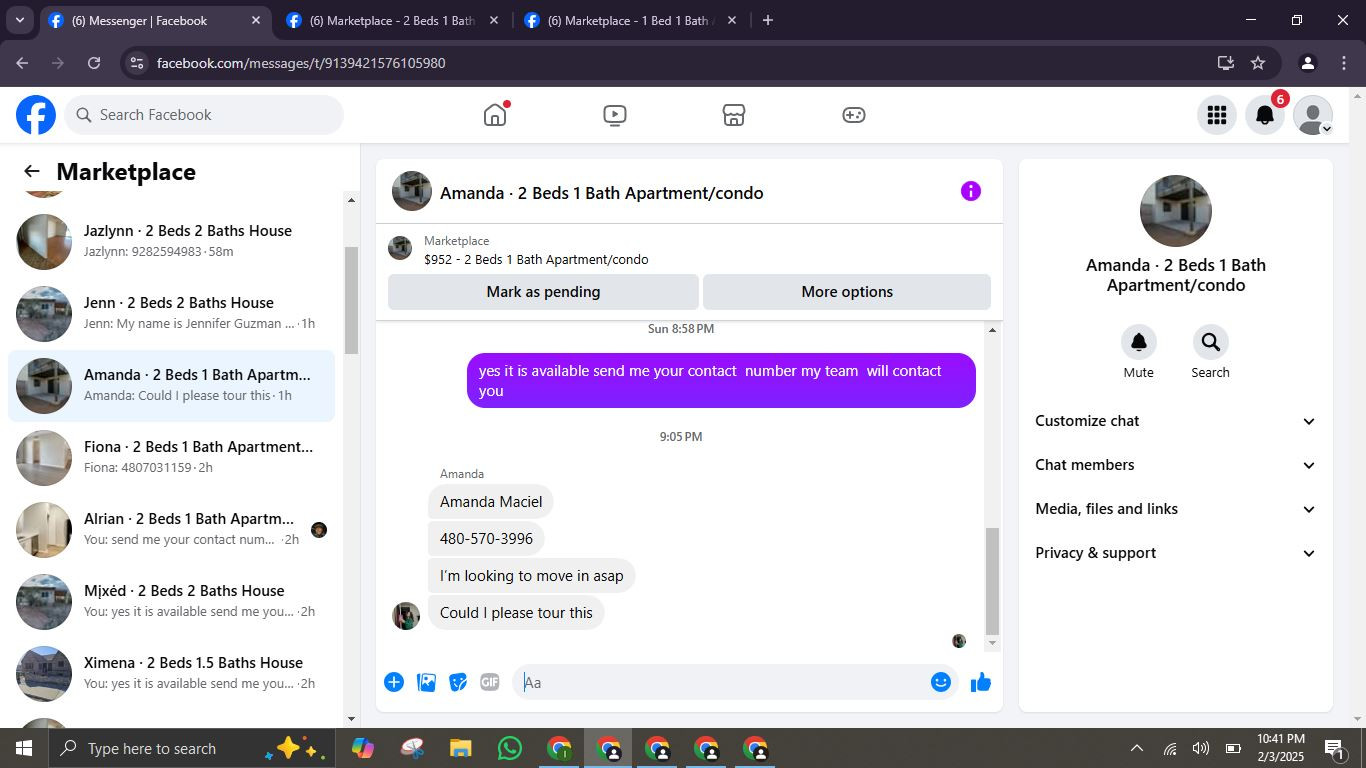
Task: Open the emoji picker
Action: pos(940,682)
